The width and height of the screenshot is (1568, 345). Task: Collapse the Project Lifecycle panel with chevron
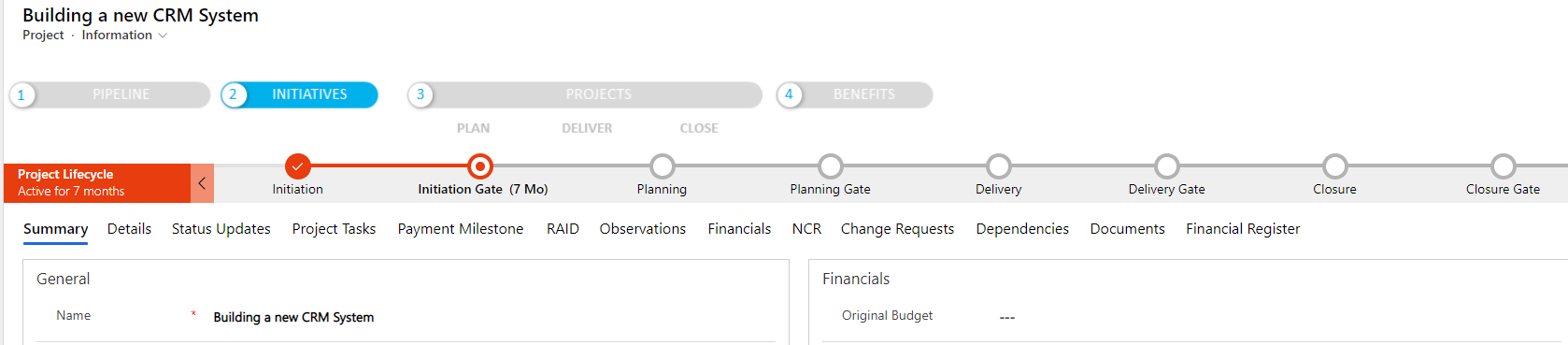(202, 183)
